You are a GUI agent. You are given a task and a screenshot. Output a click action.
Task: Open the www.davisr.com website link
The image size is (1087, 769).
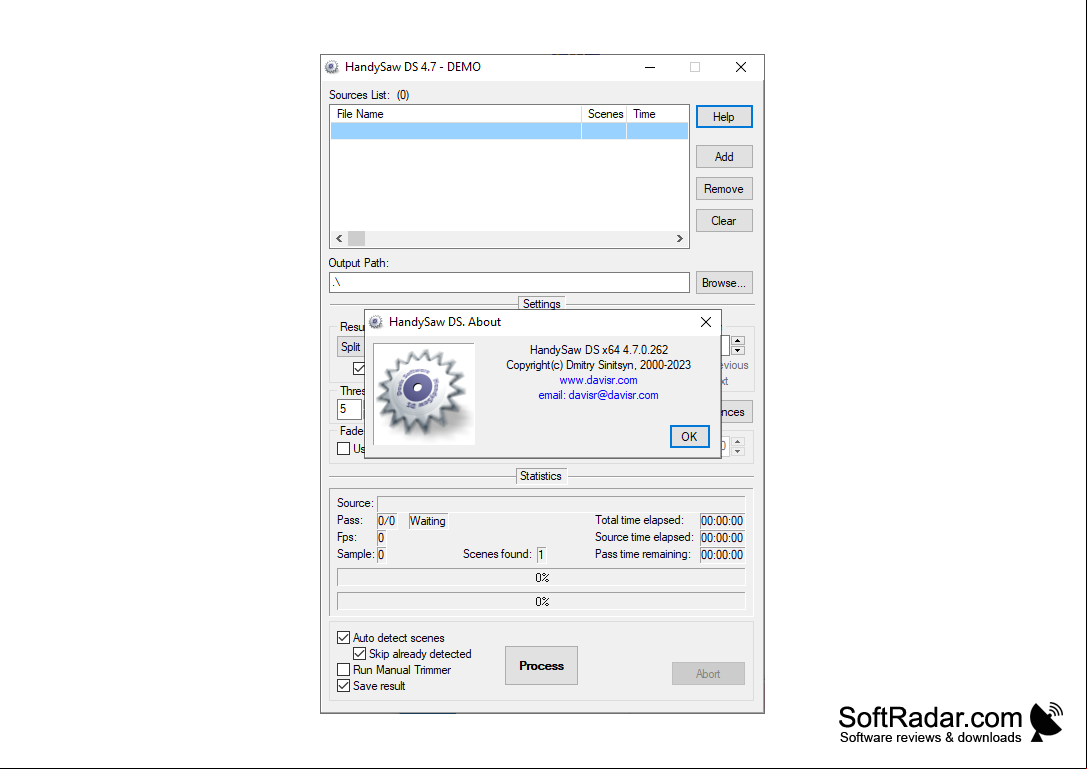click(598, 381)
